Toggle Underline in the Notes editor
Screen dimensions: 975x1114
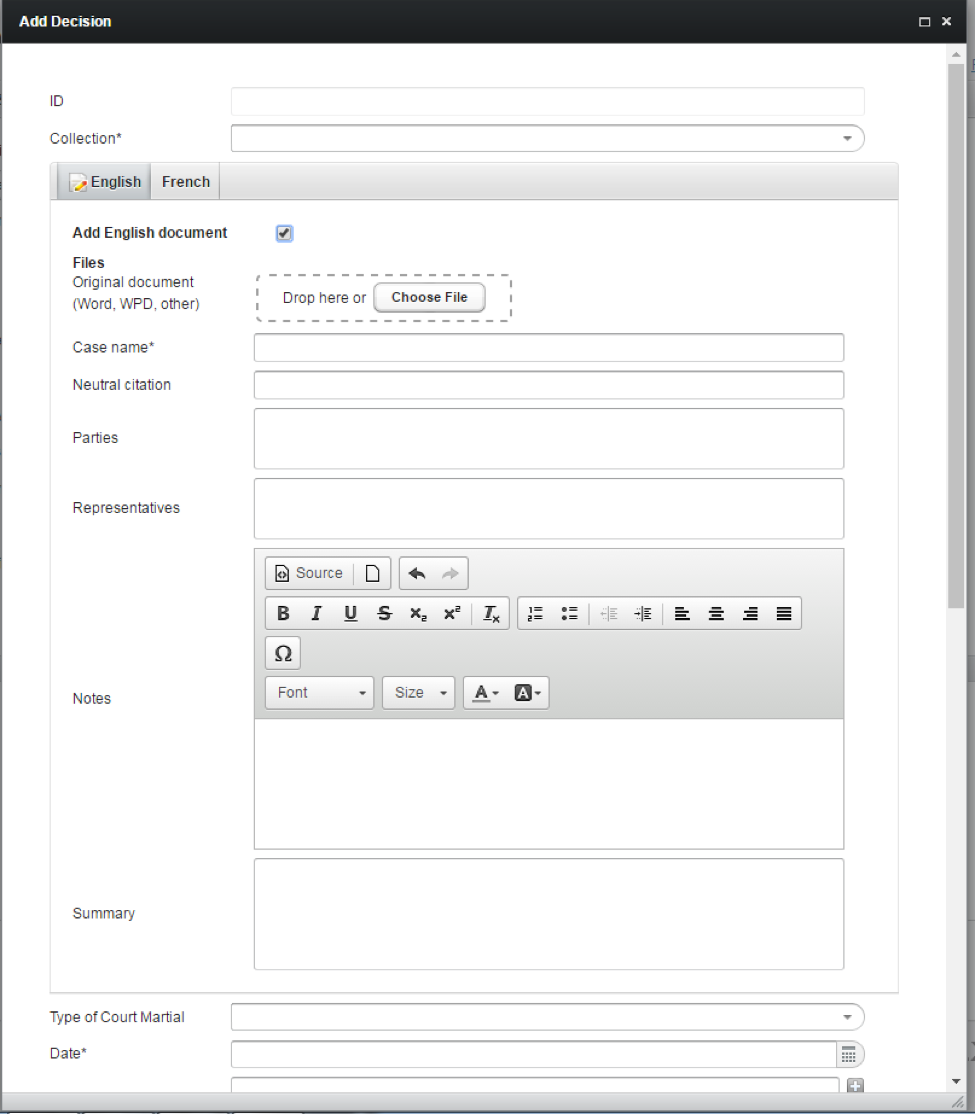click(x=351, y=614)
